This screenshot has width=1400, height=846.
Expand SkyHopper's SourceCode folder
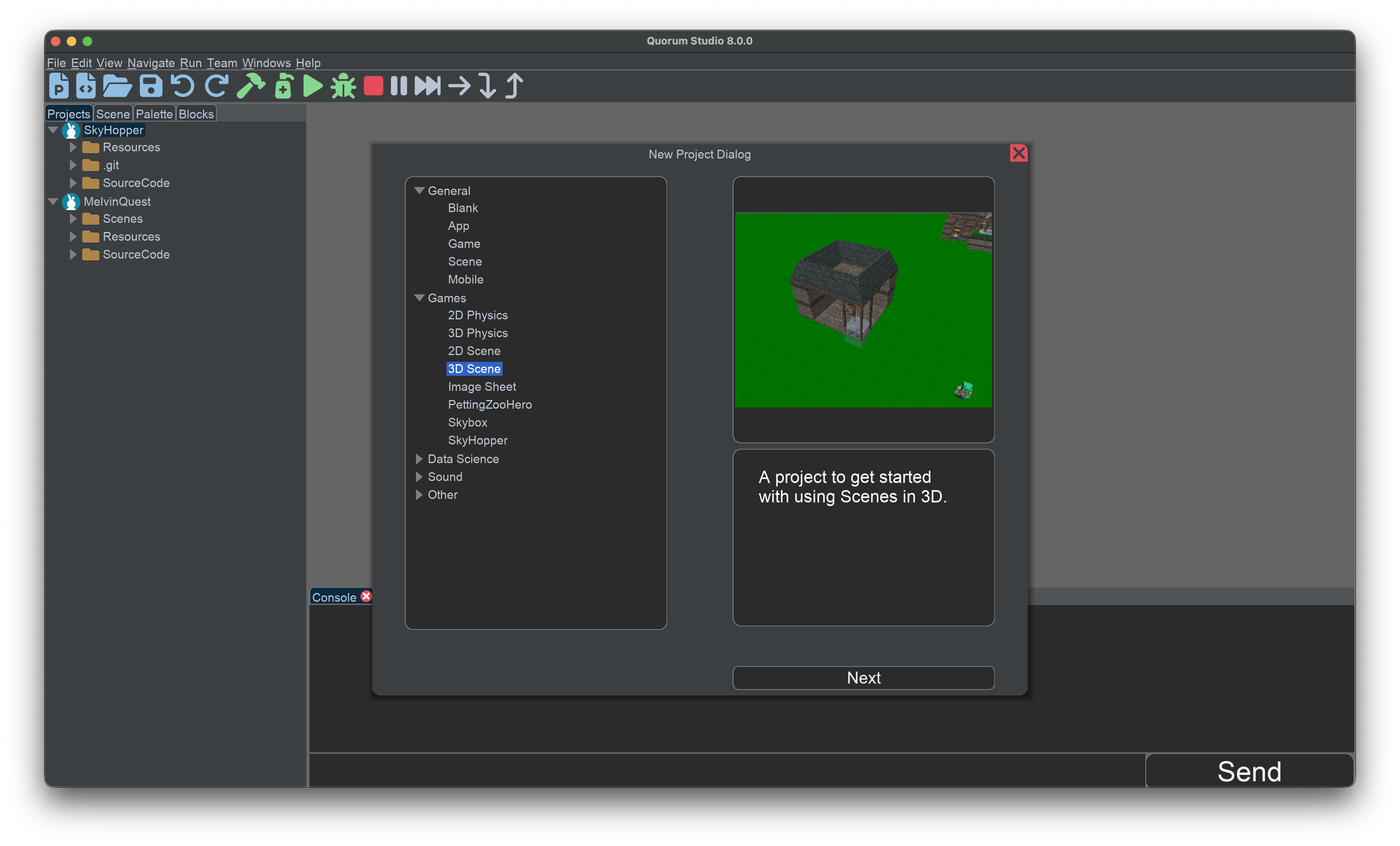[x=73, y=183]
